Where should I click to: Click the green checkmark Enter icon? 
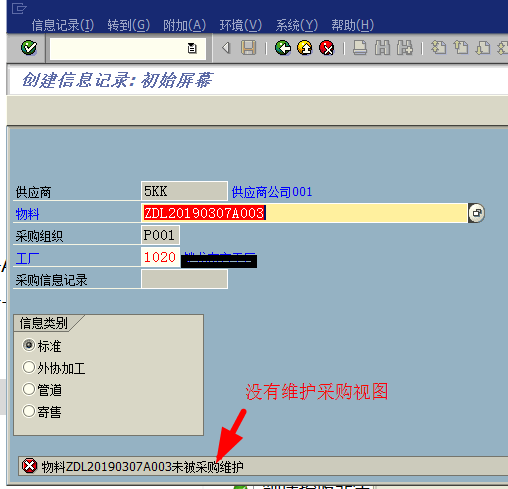click(29, 48)
